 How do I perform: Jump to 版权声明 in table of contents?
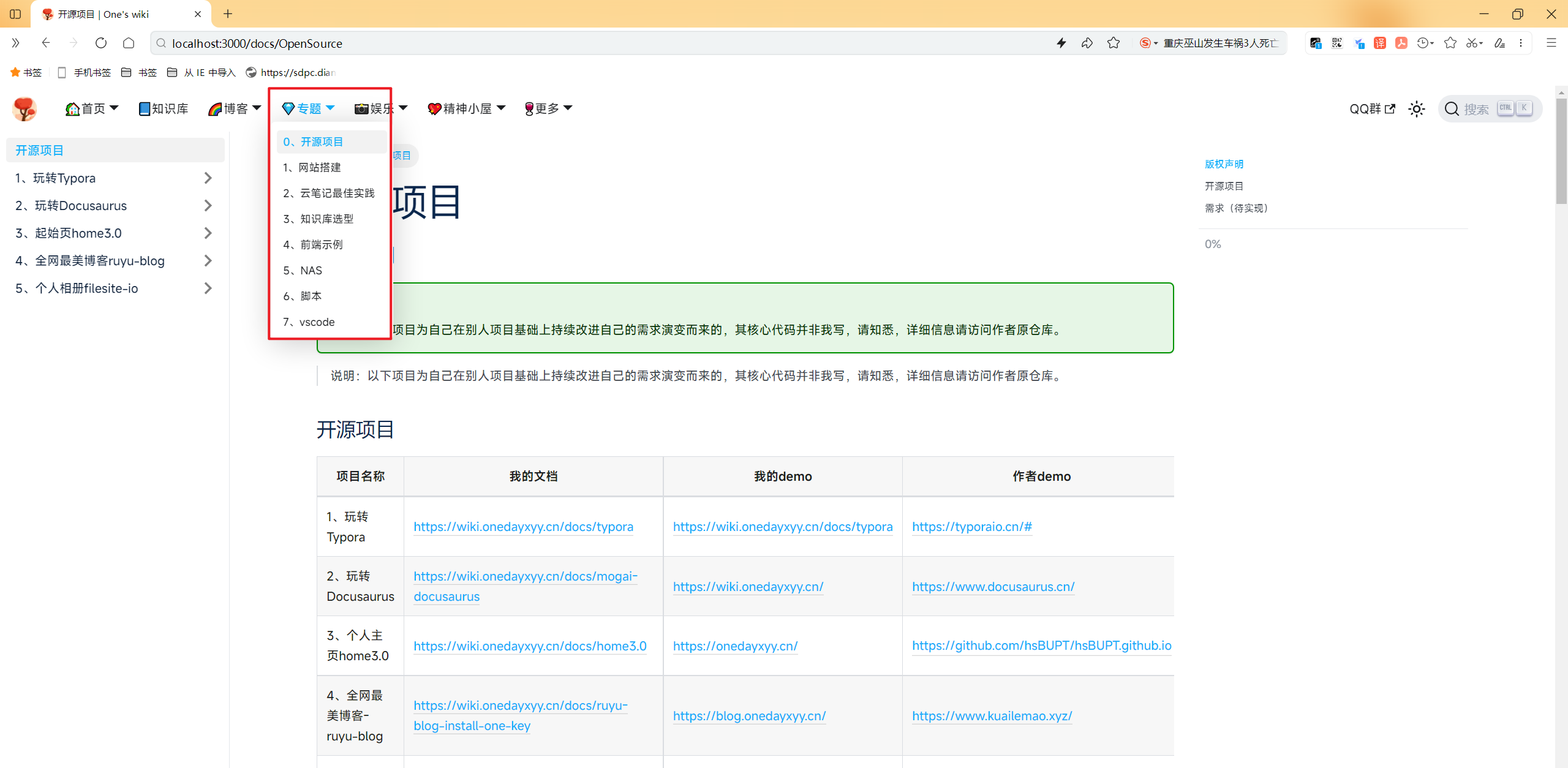click(1224, 164)
